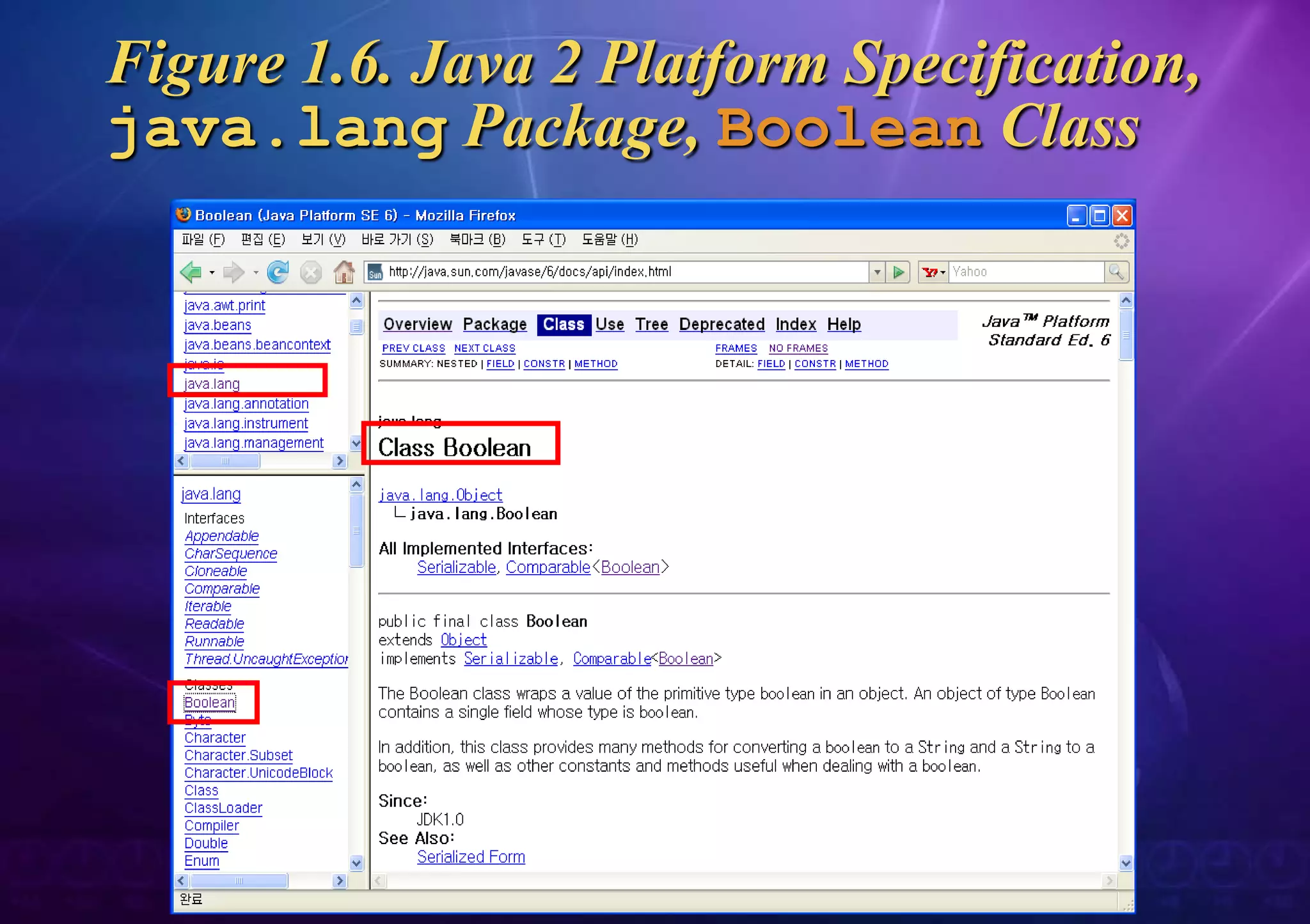1310x924 pixels.
Task: Jump to DETAIL METHOD link
Action: click(x=867, y=363)
